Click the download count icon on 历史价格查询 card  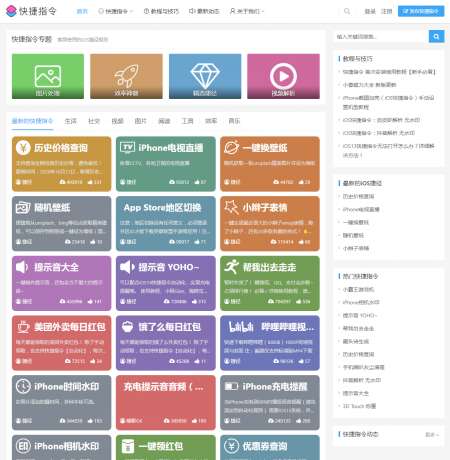pyautogui.click(x=62, y=182)
